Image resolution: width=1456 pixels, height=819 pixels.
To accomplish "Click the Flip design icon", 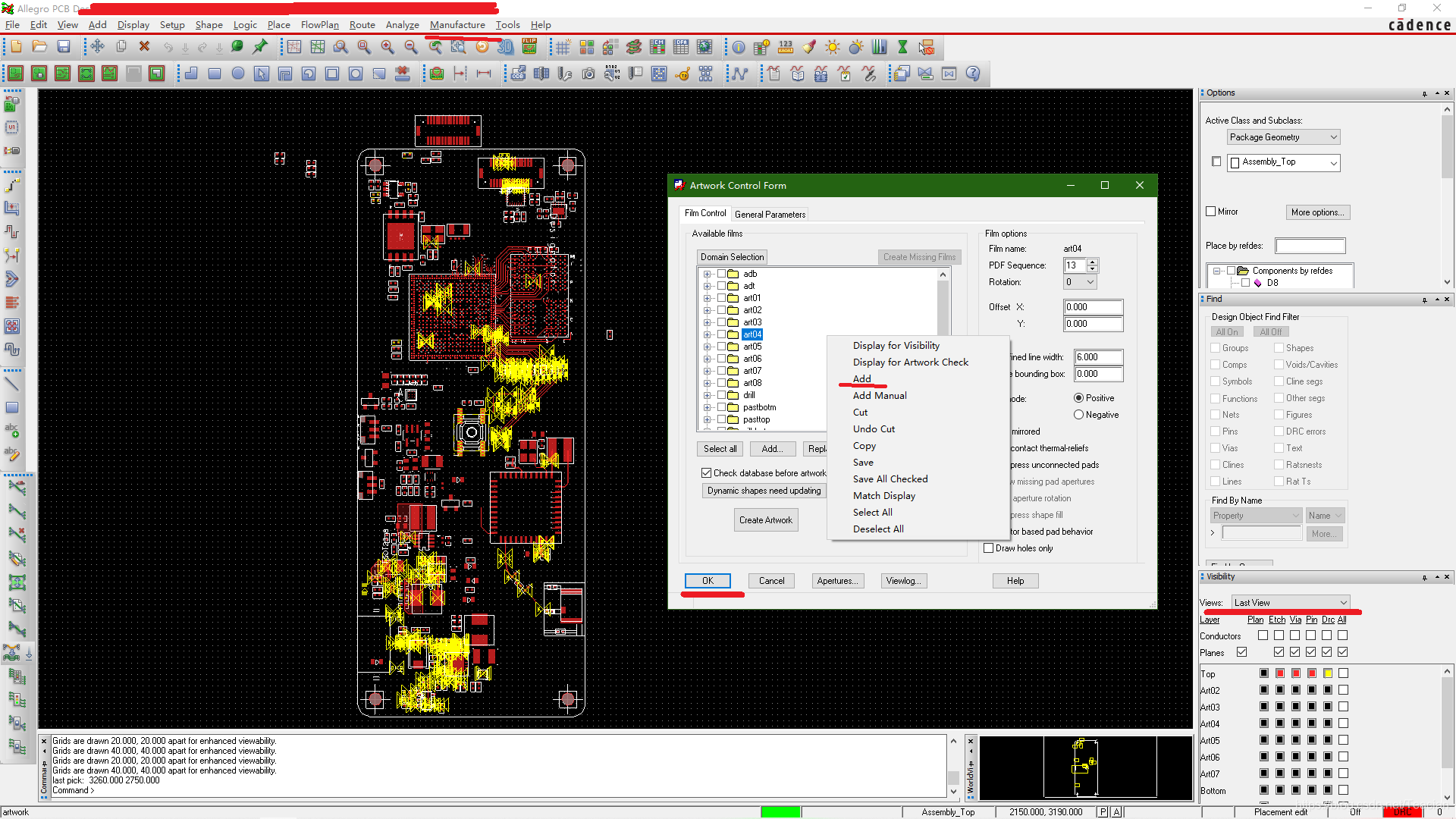I will pos(529,47).
